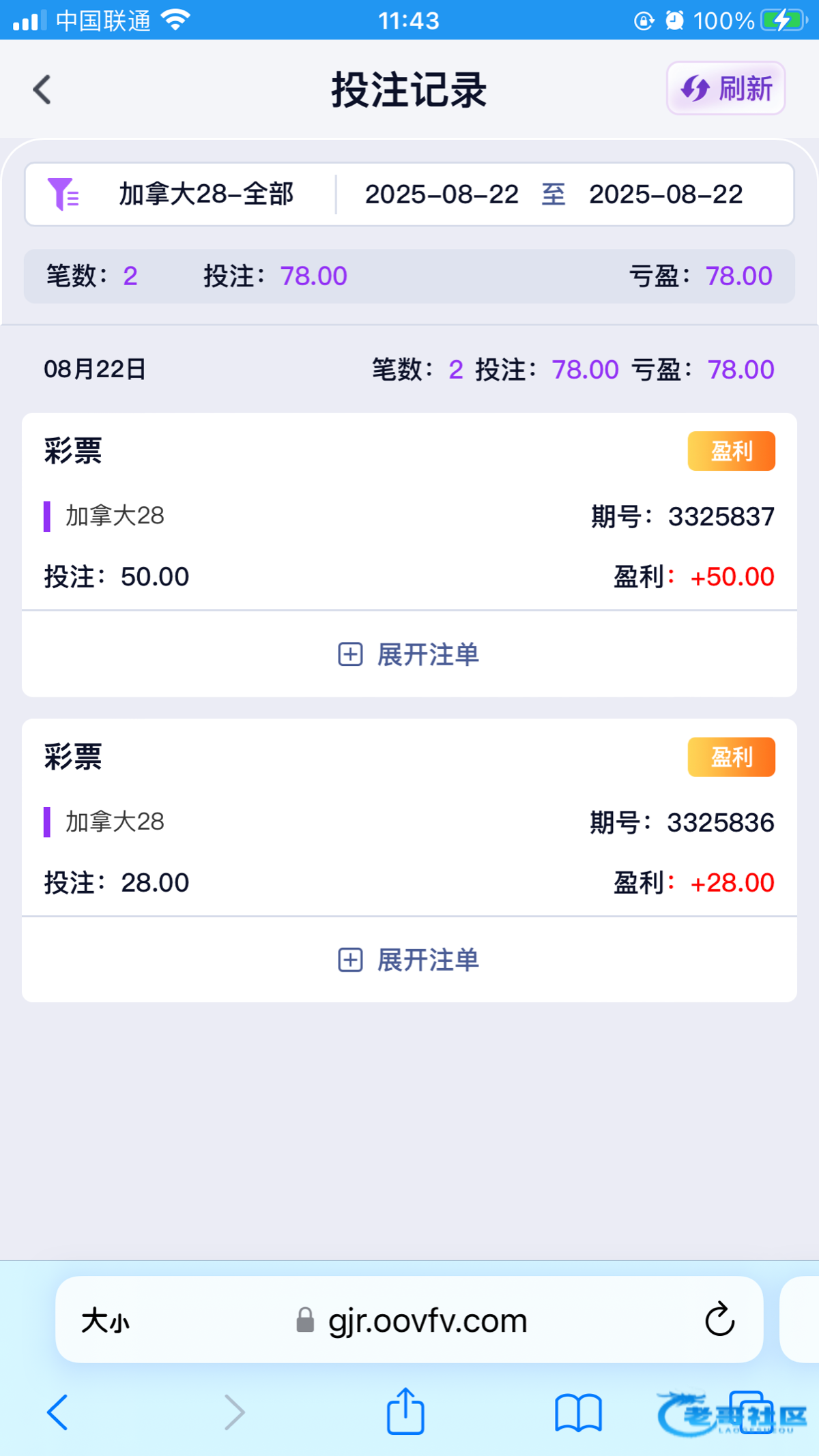Tap 盈利 badge on the 50.00 bet
The image size is (819, 1456).
pos(731,451)
